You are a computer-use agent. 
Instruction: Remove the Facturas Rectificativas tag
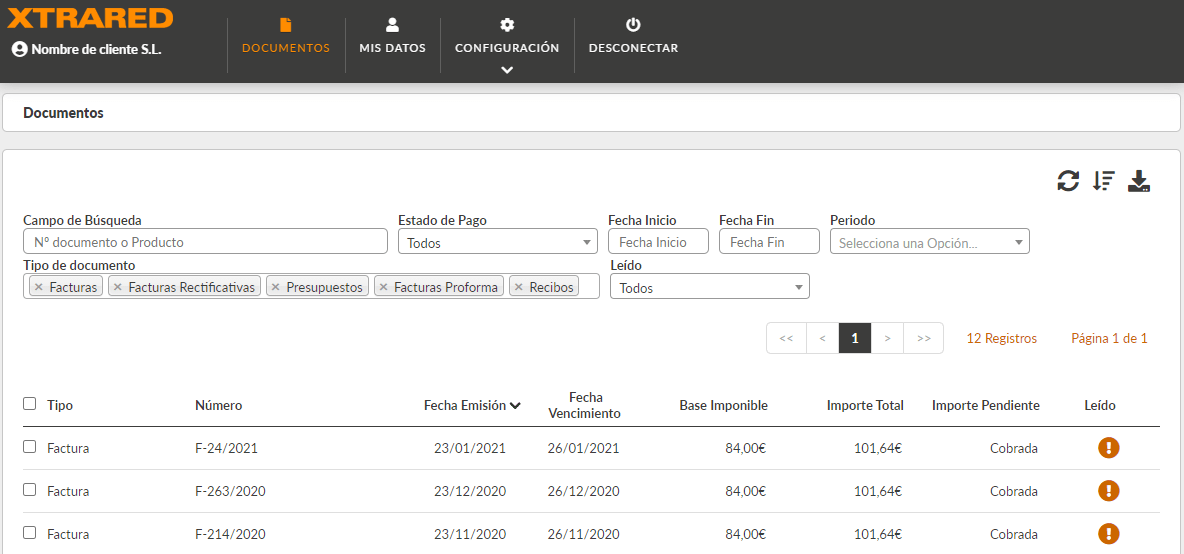(x=118, y=288)
